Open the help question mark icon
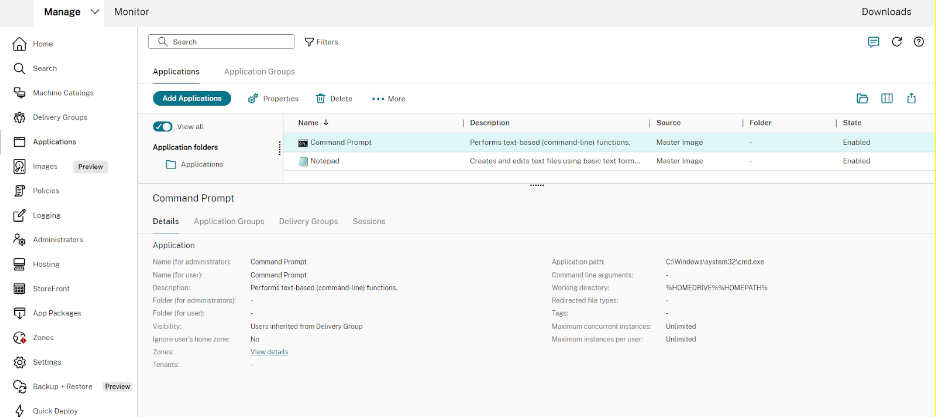The image size is (936, 417). (x=919, y=42)
